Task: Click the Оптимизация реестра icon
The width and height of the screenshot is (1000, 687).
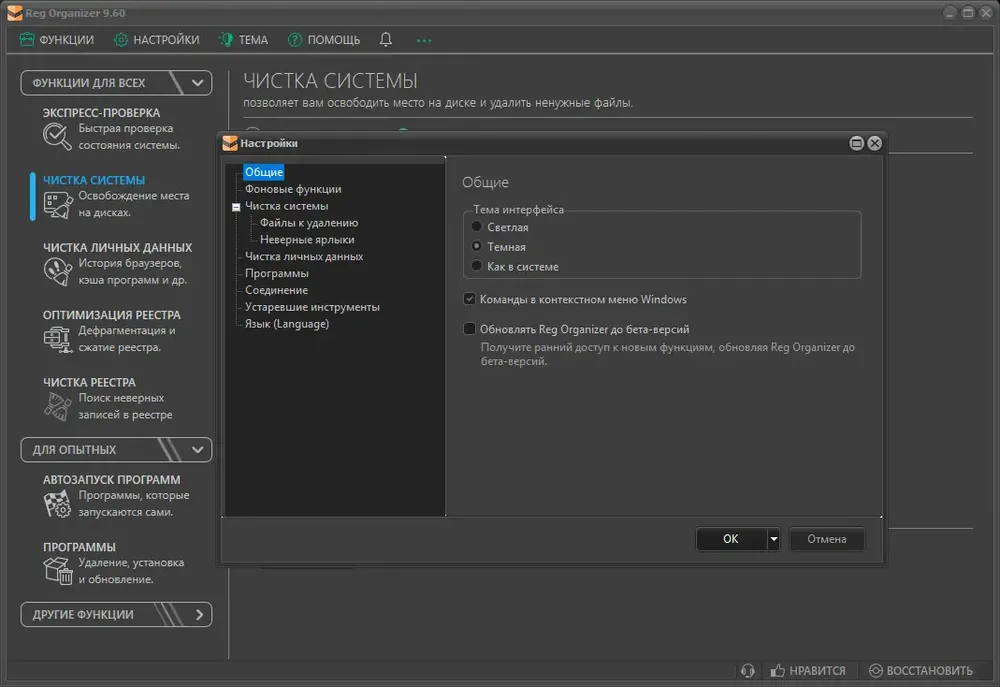Action: coord(57,339)
